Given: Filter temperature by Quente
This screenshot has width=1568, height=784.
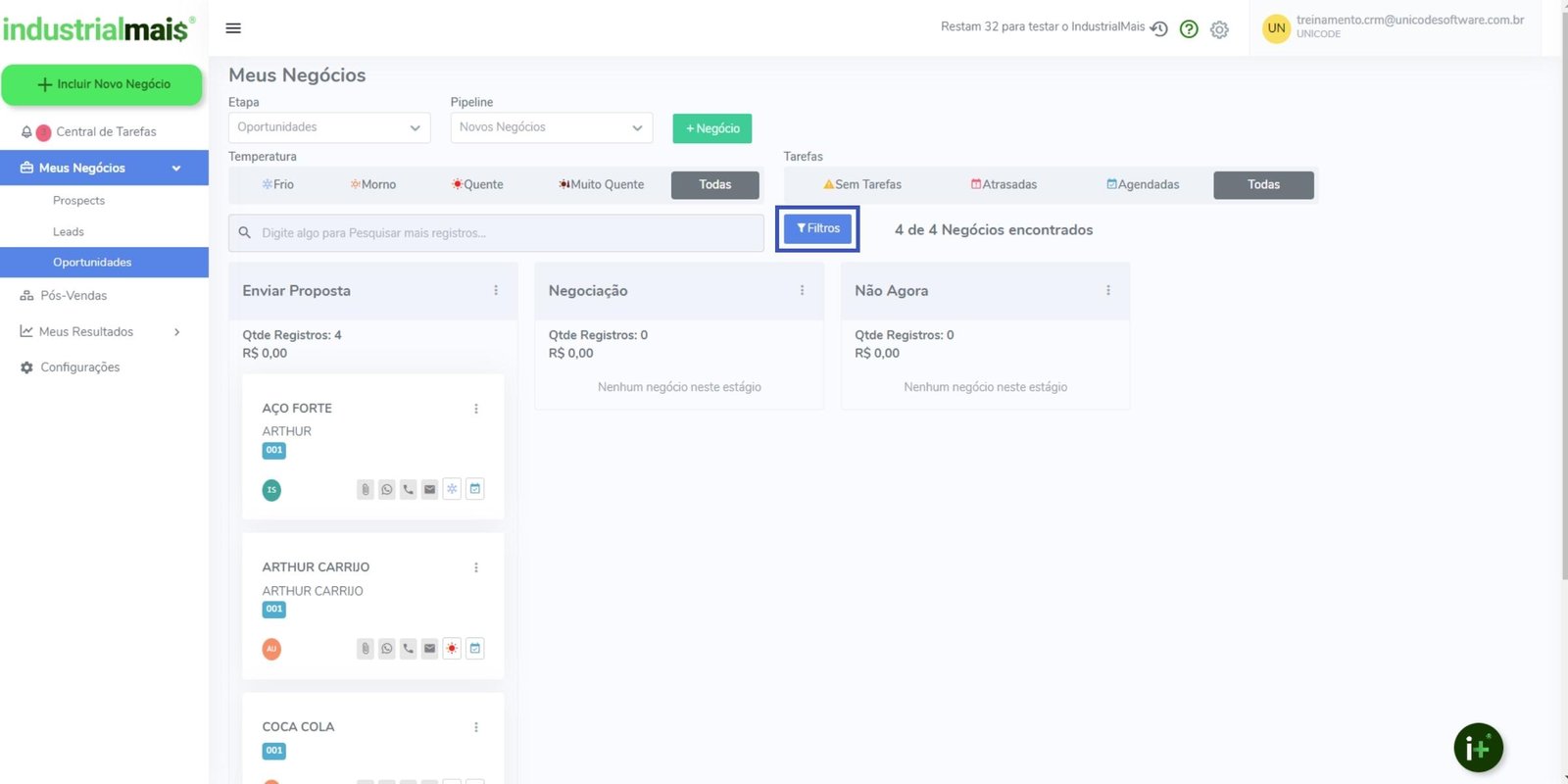Looking at the screenshot, I should click(x=477, y=184).
